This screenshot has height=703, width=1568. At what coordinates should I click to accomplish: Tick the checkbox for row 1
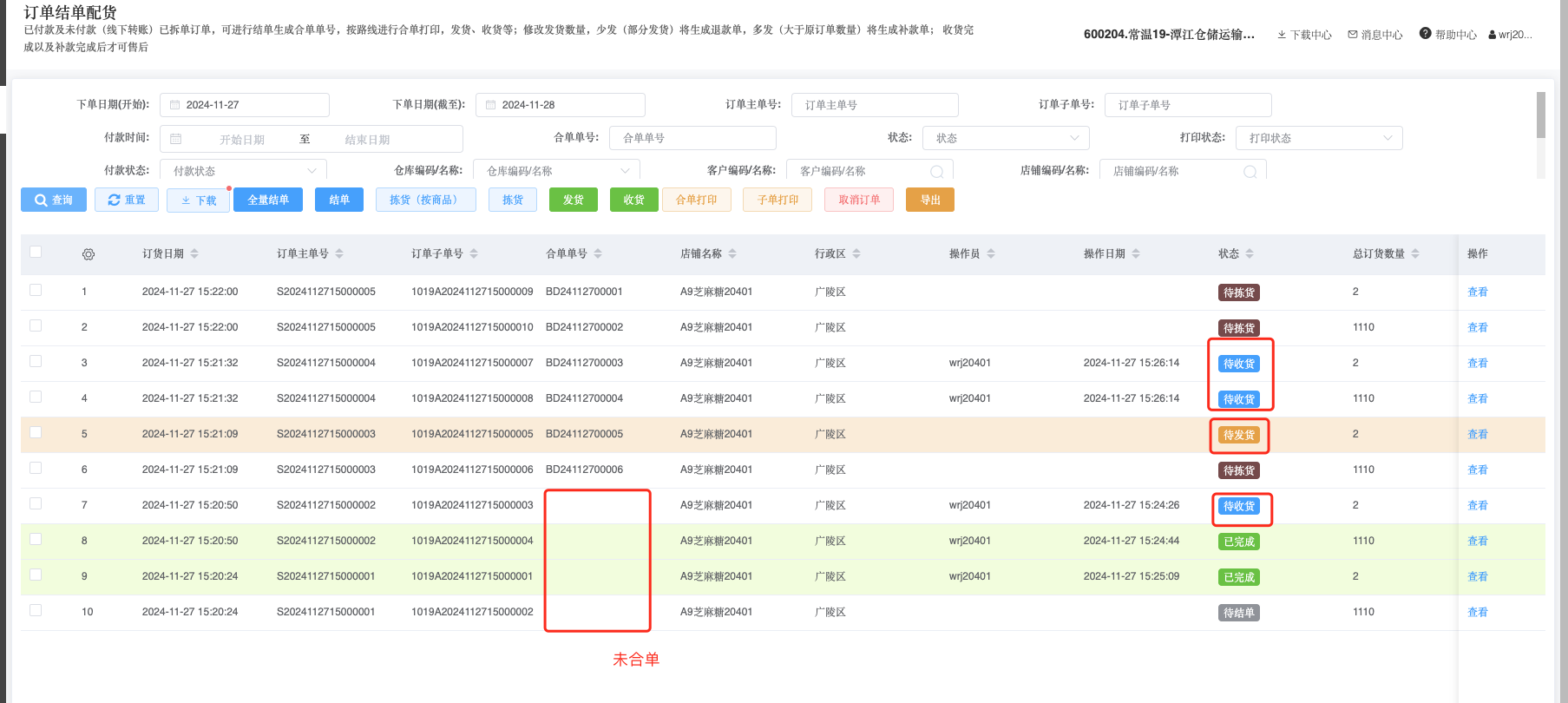[x=36, y=290]
